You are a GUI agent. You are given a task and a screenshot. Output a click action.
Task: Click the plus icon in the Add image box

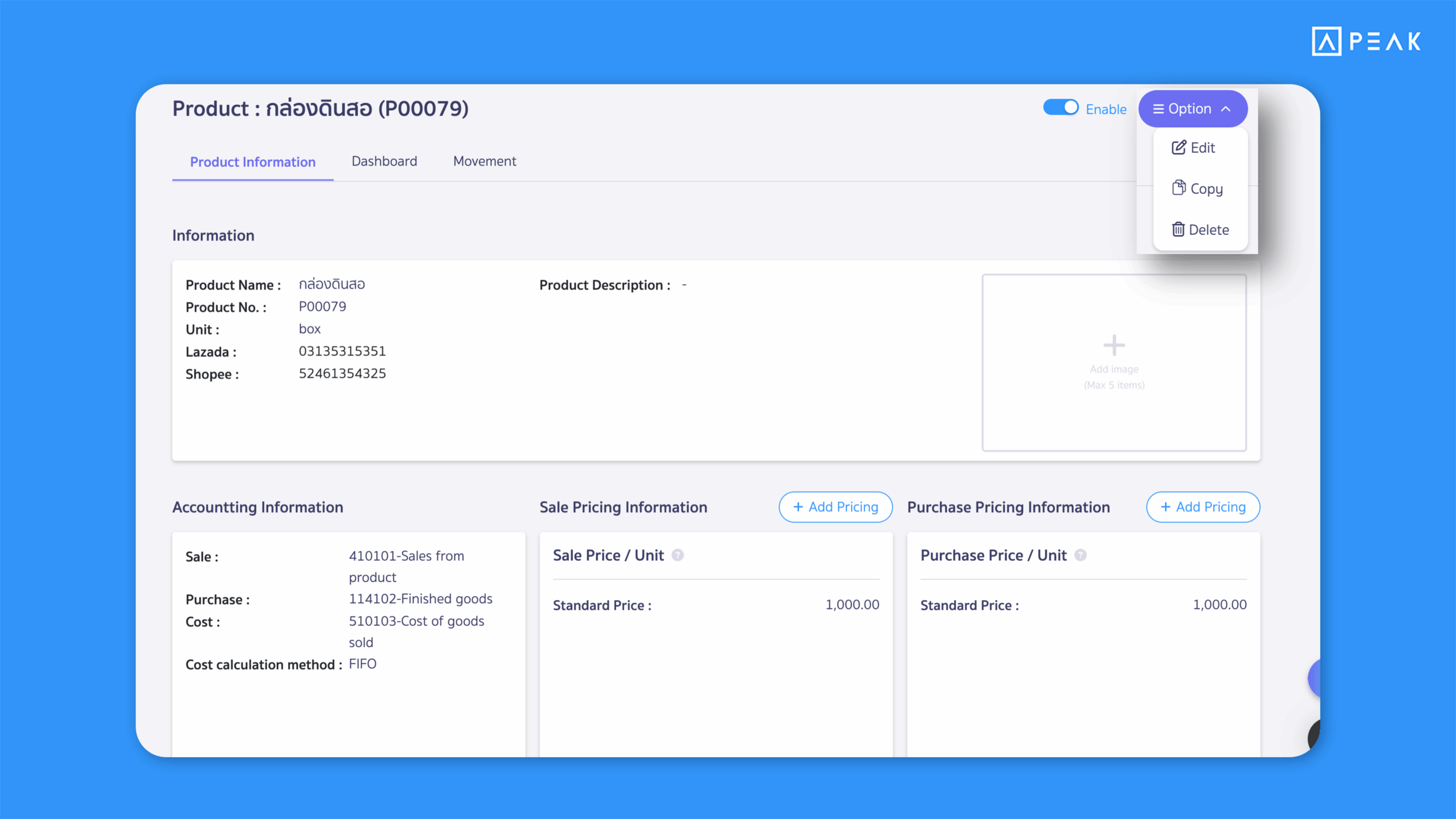point(1114,344)
